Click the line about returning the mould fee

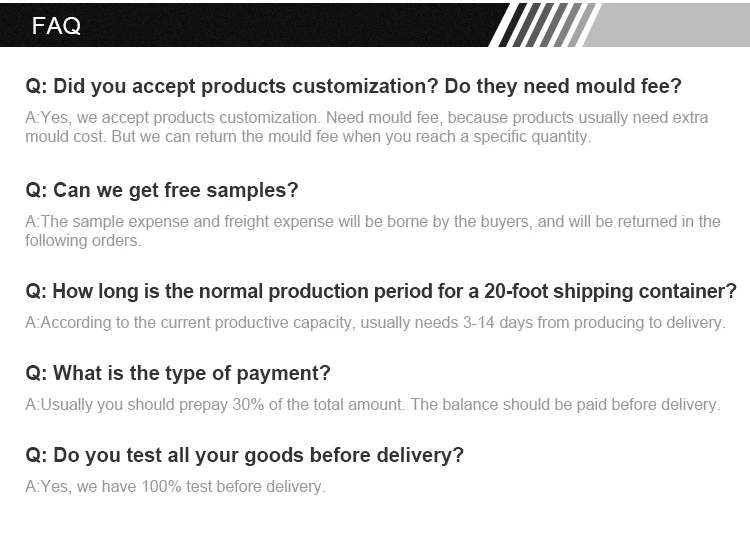308,136
